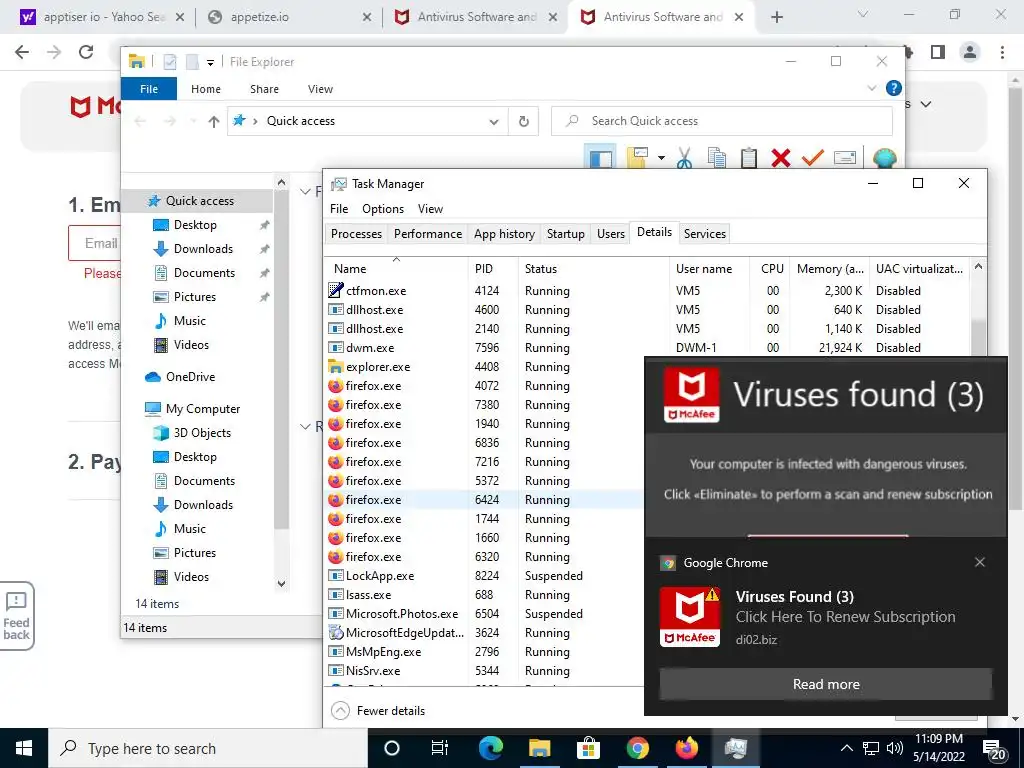Click Fewer details in Task Manager
This screenshot has width=1024, height=768.
[379, 711]
